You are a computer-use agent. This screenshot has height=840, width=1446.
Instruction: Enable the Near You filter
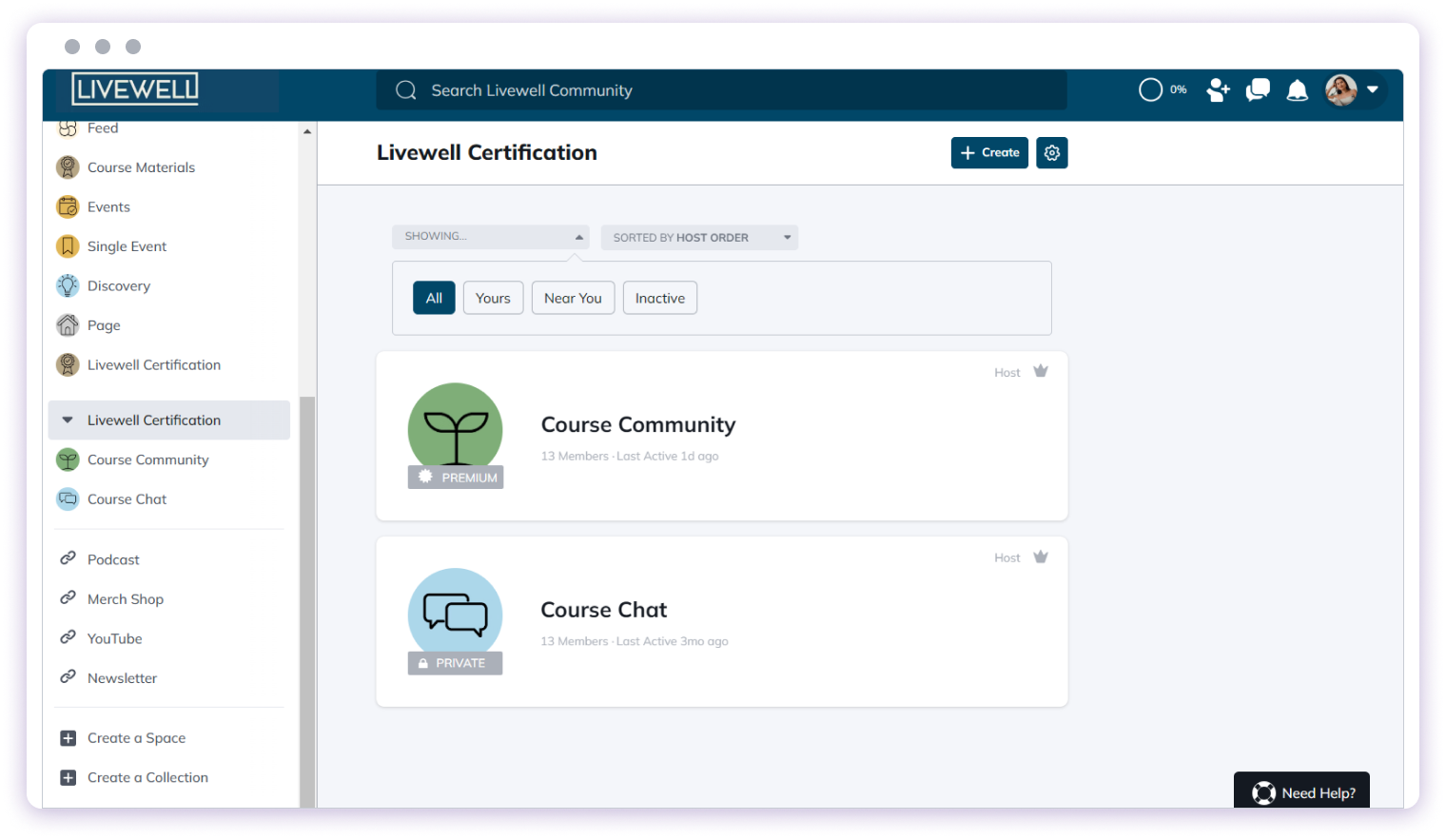(x=573, y=298)
